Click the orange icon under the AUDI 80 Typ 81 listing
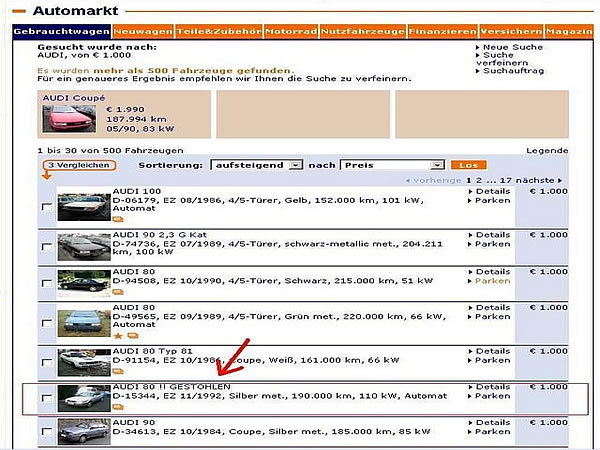600x450 pixels. 118,373
